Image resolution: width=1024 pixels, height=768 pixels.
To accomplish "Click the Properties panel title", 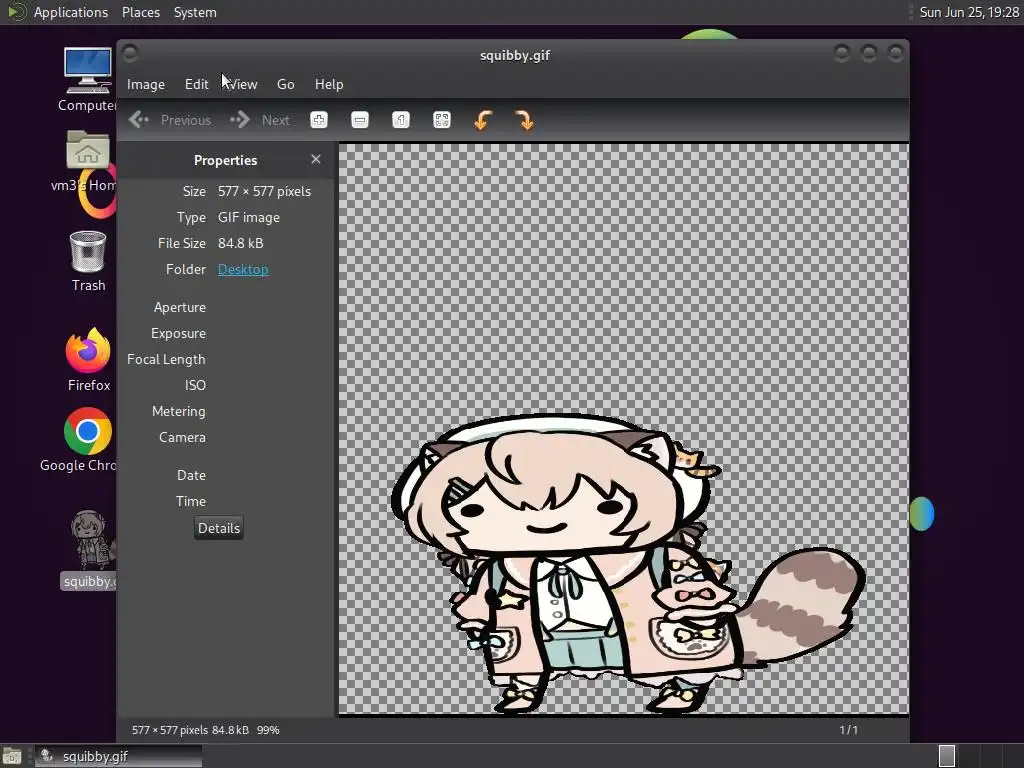I will coord(225,160).
